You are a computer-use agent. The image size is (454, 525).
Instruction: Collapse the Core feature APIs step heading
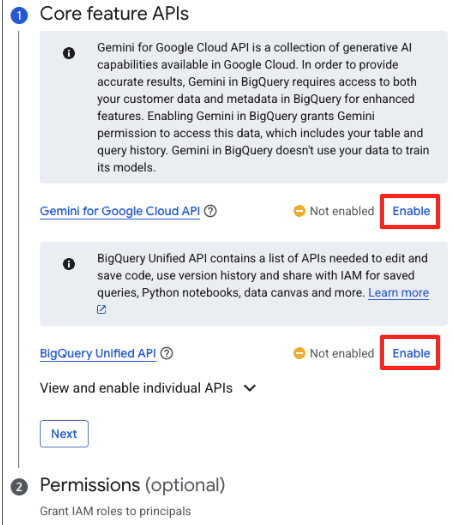click(x=114, y=14)
